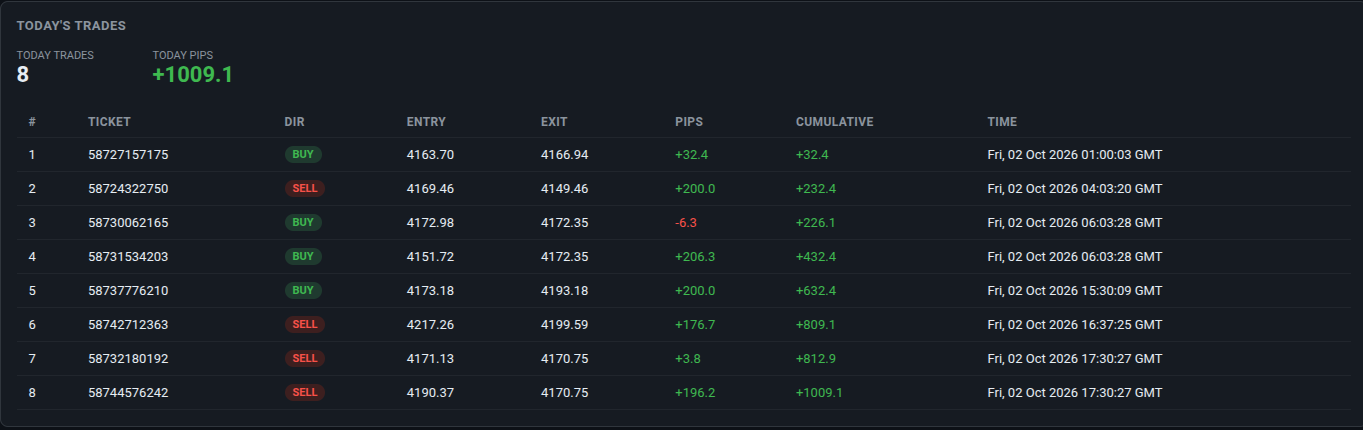Click the SELL badge for ticket 58732180192

(x=305, y=359)
